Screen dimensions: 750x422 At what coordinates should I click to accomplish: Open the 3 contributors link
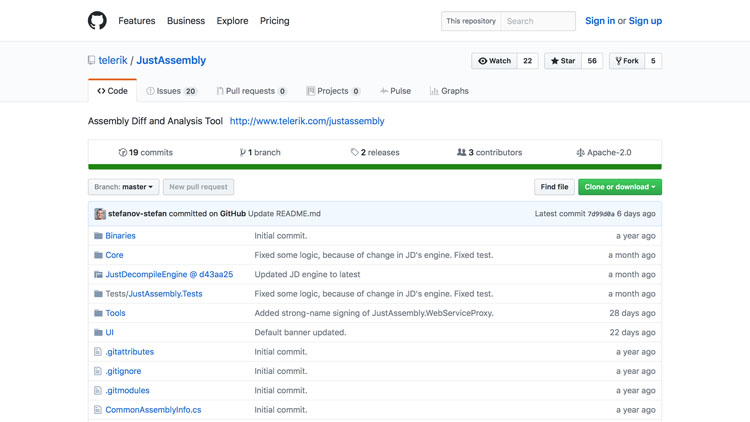(490, 152)
